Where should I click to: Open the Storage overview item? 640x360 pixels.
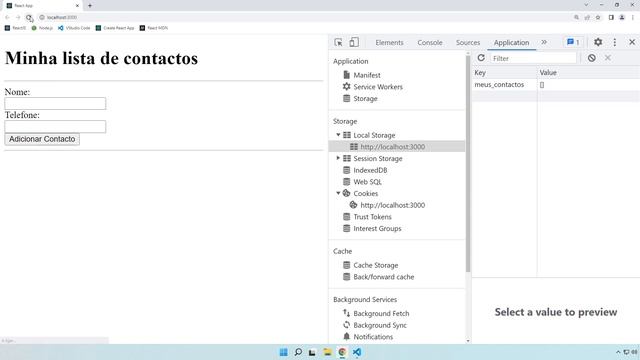coord(360,98)
